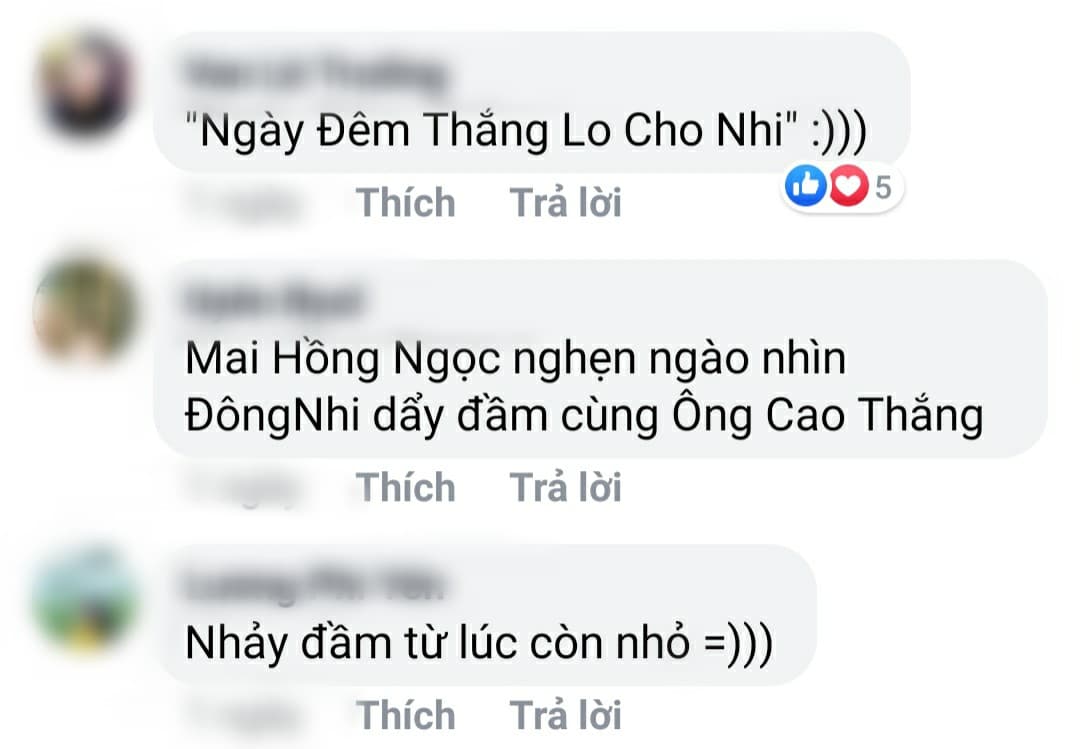
Task: Click Trả lời under "Ngày Đêm Thắng Lo Cho Nhi"
Action: 565,203
